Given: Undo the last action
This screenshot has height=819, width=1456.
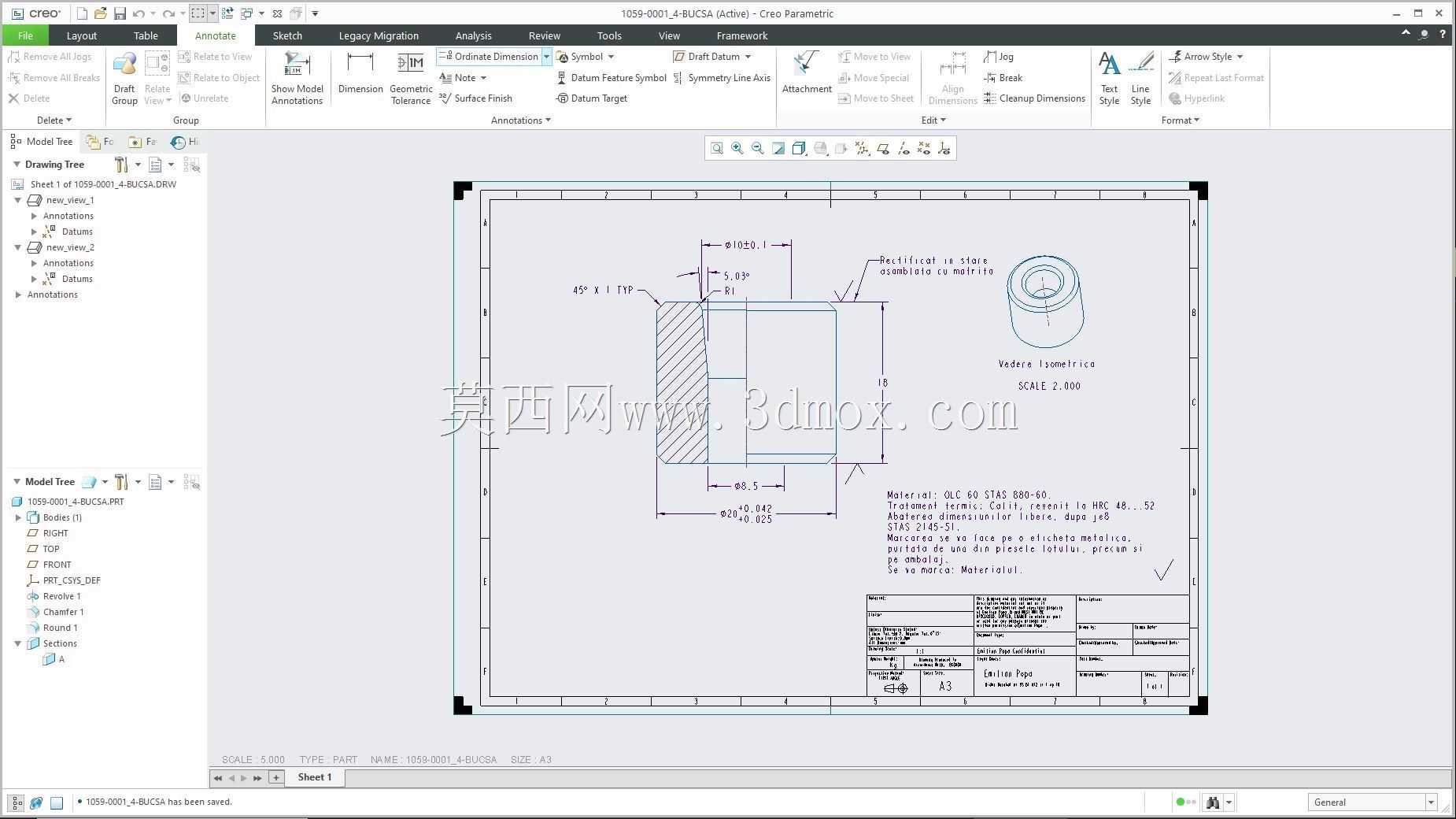Looking at the screenshot, I should pyautogui.click(x=139, y=13).
